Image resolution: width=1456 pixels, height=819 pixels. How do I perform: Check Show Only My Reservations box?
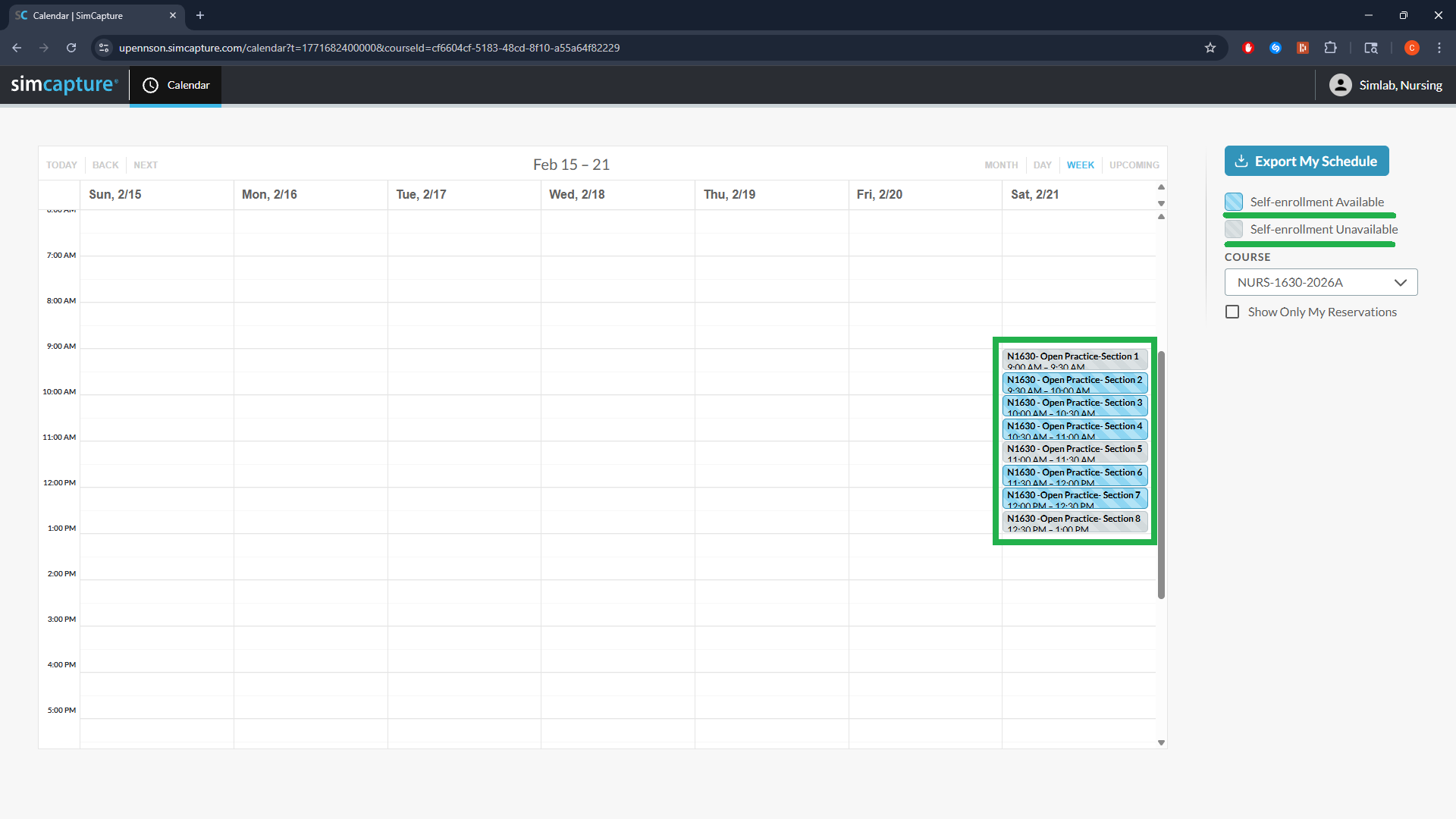(x=1232, y=312)
